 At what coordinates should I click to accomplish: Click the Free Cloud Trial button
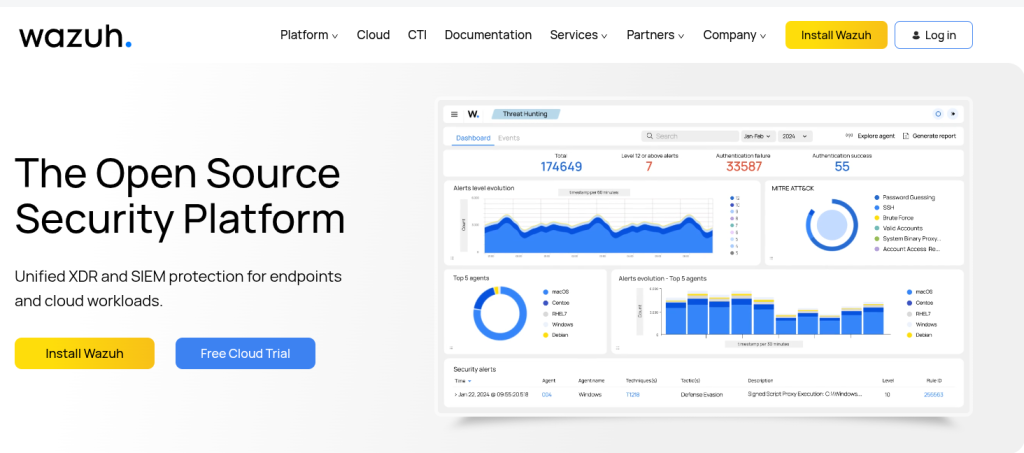click(x=245, y=353)
